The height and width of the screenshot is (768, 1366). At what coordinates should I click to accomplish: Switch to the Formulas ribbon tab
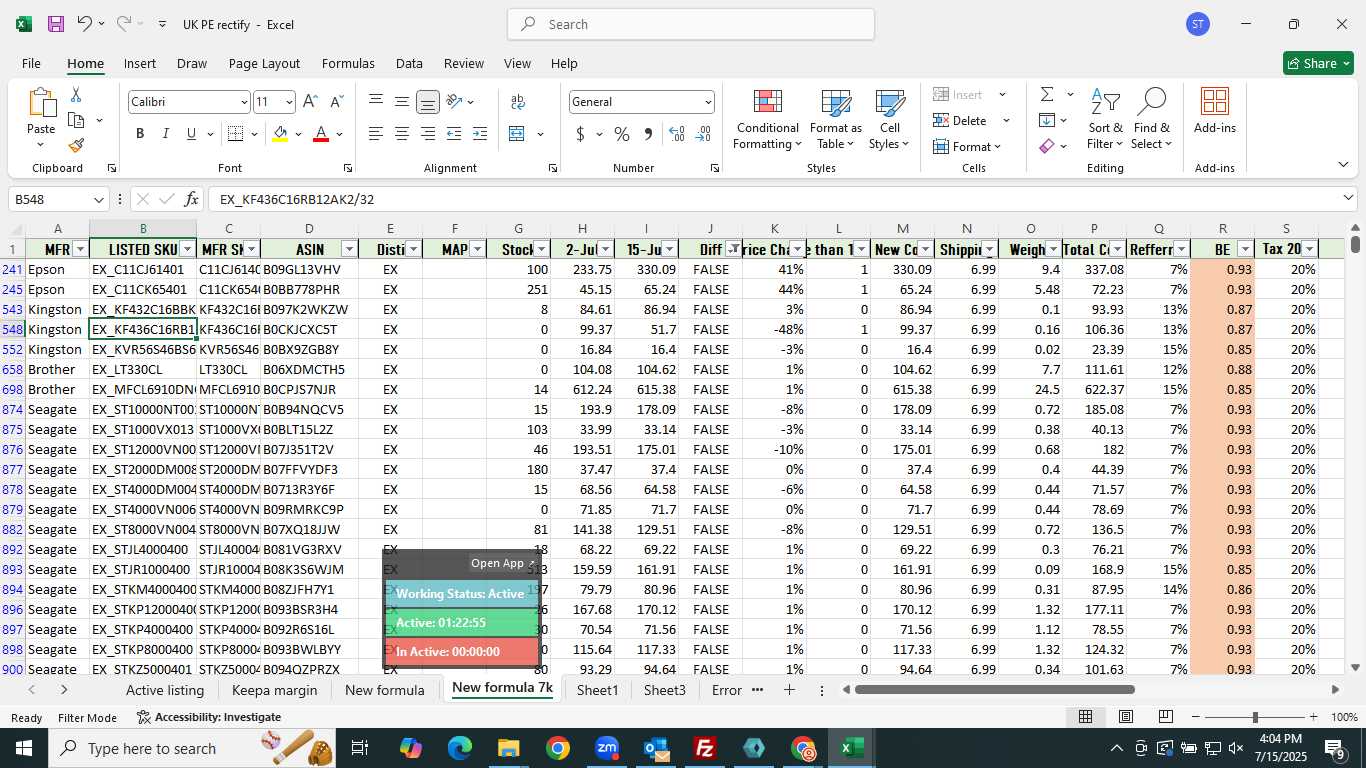point(348,63)
